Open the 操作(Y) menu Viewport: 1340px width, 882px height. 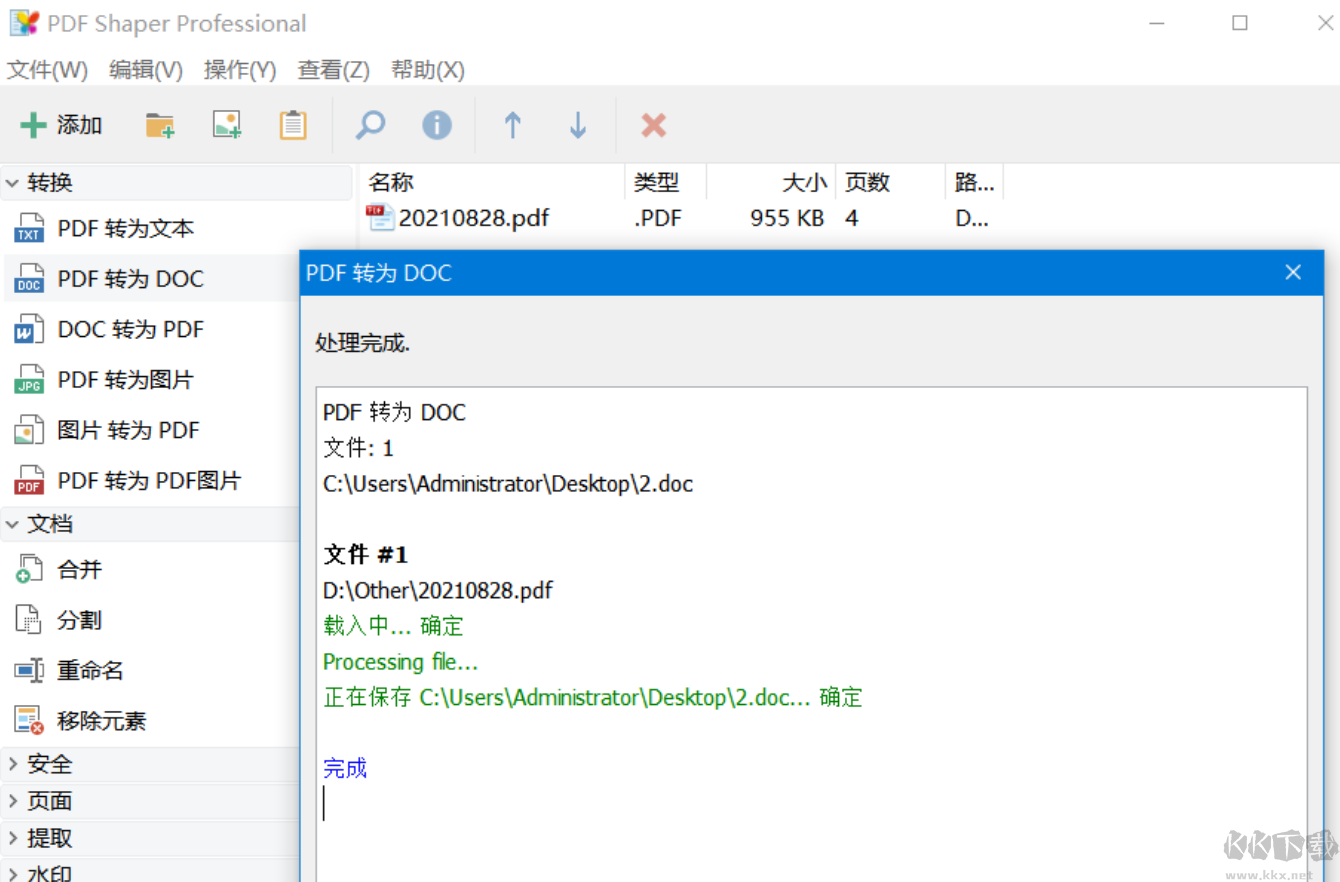tap(240, 70)
